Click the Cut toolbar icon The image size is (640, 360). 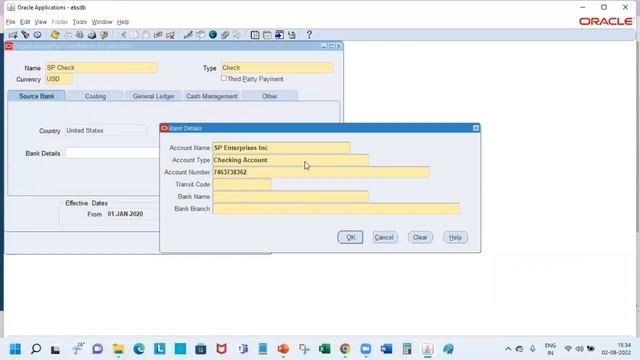coord(123,35)
